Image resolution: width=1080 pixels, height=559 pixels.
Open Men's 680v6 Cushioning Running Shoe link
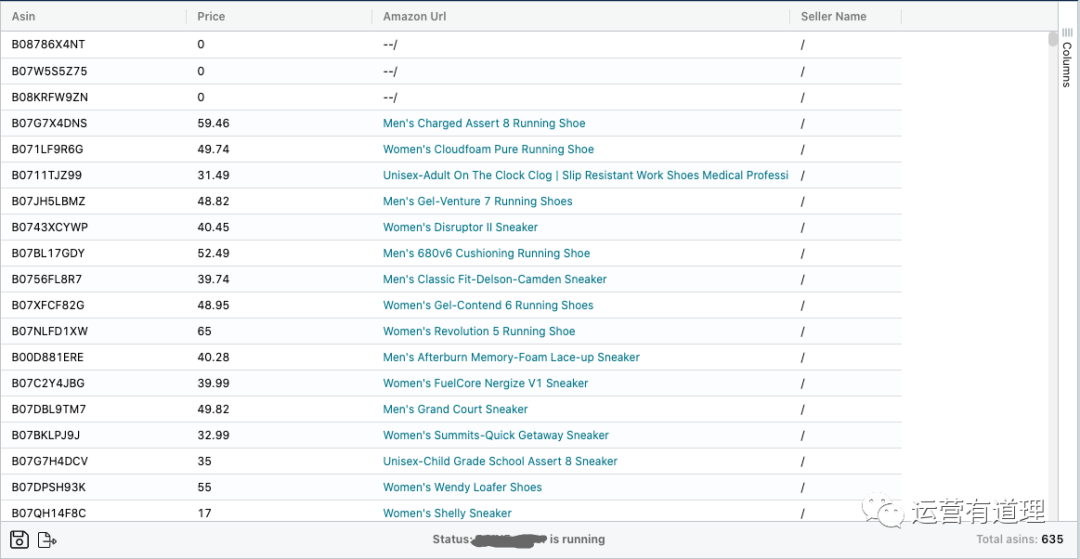click(x=486, y=254)
